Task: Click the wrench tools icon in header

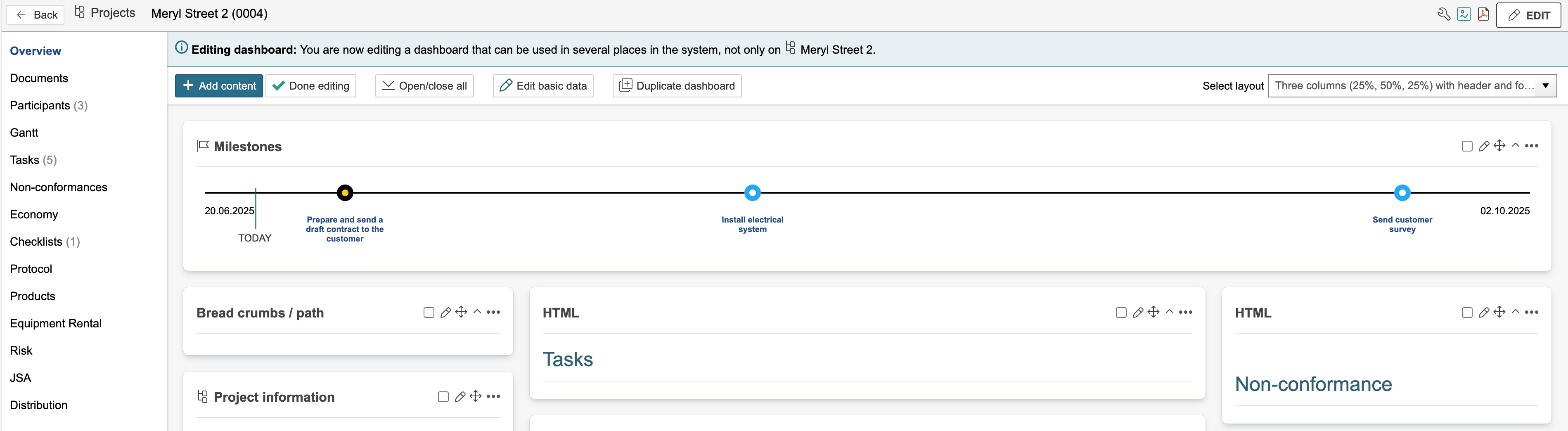Action: coord(1443,14)
